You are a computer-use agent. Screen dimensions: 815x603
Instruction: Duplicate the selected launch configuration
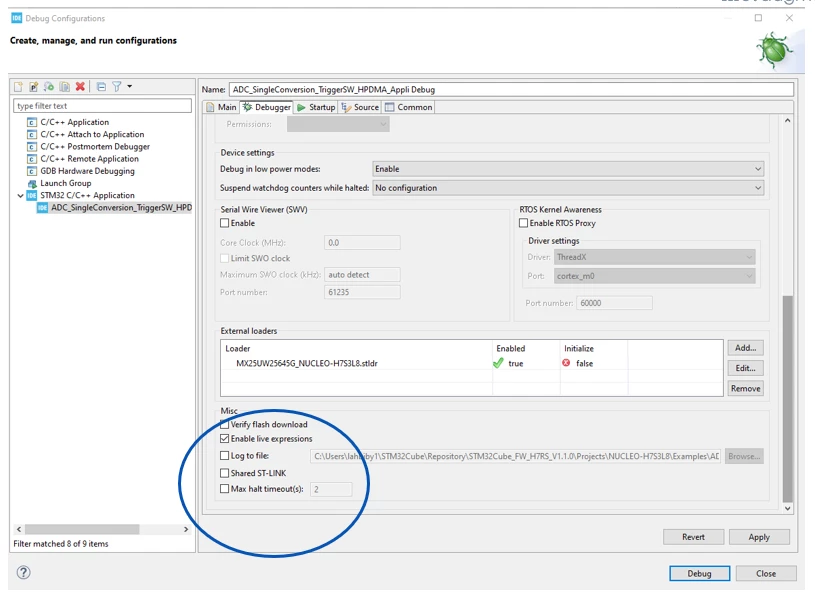point(64,87)
